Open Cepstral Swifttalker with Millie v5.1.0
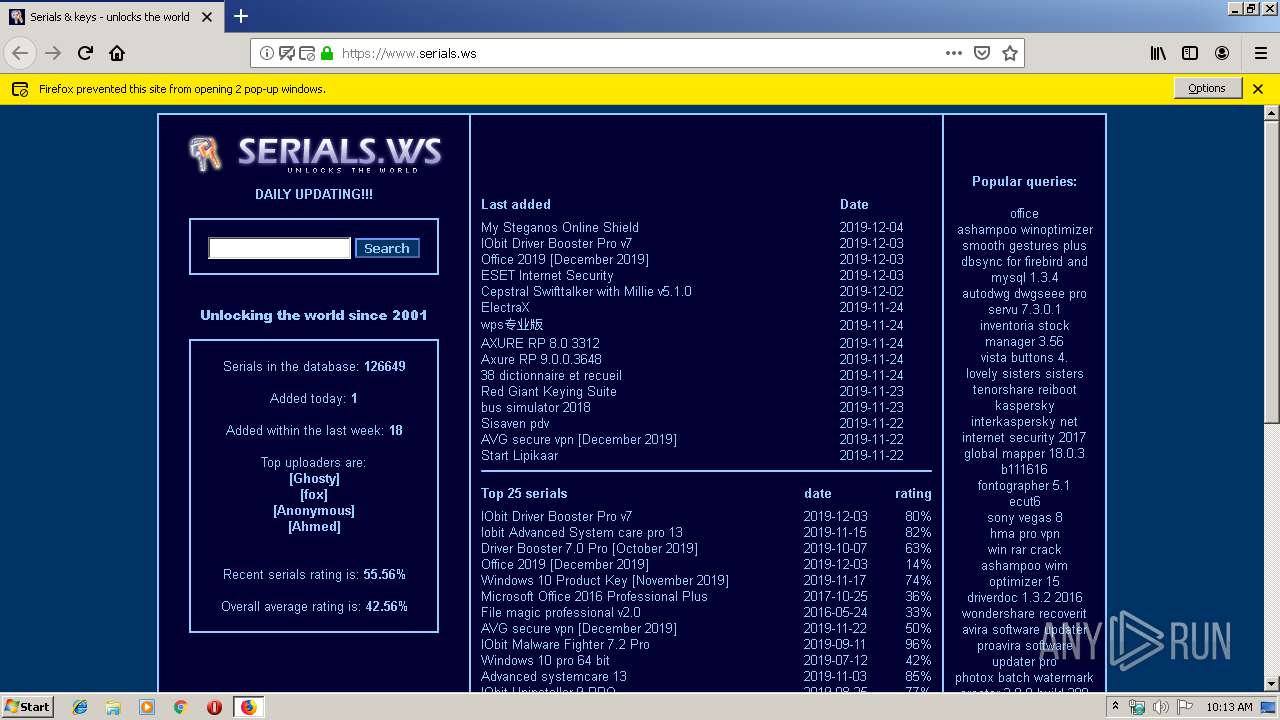The width and height of the screenshot is (1280, 720). 586,291
